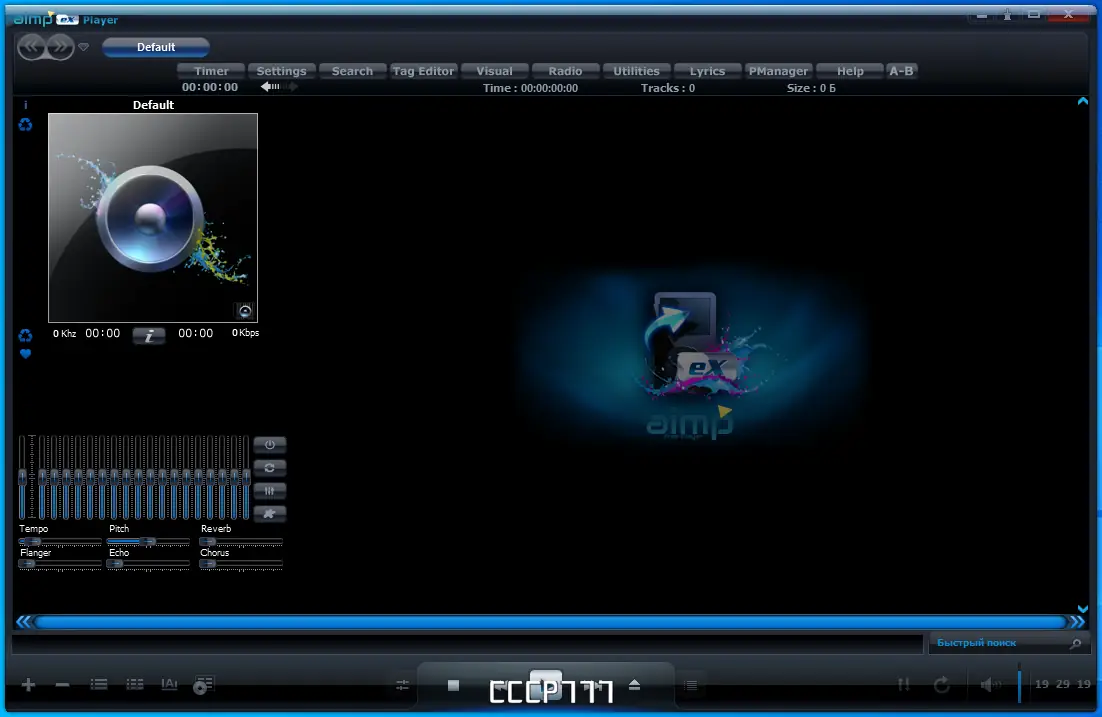Open PManager button
This screenshot has height=717, width=1102.
coord(778,71)
